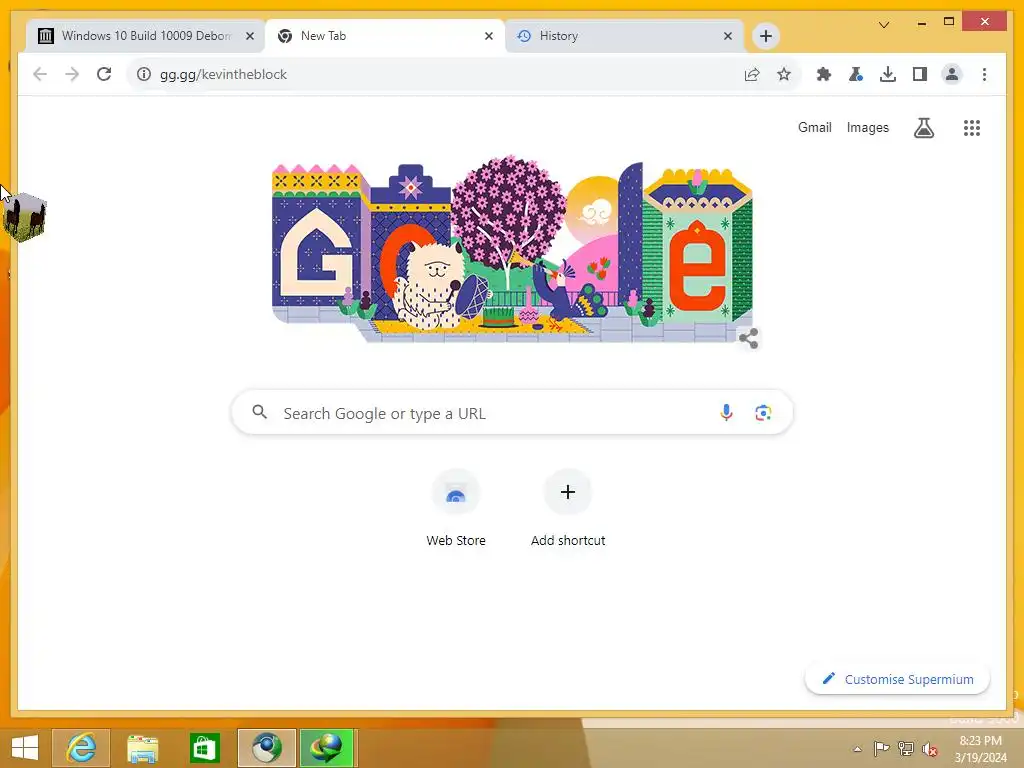Open Internet Explorer from the taskbar
Image resolution: width=1024 pixels, height=768 pixels.
(x=81, y=748)
